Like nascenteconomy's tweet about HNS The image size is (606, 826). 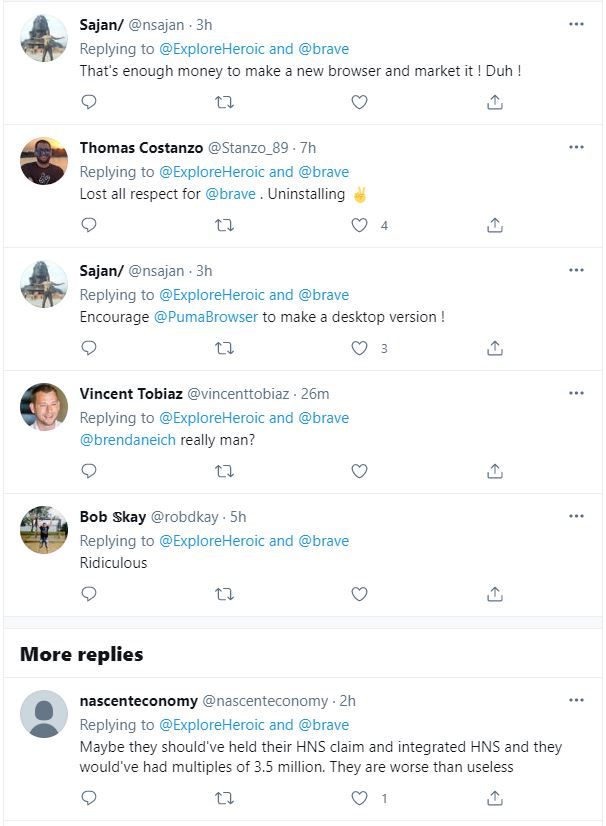[360, 798]
